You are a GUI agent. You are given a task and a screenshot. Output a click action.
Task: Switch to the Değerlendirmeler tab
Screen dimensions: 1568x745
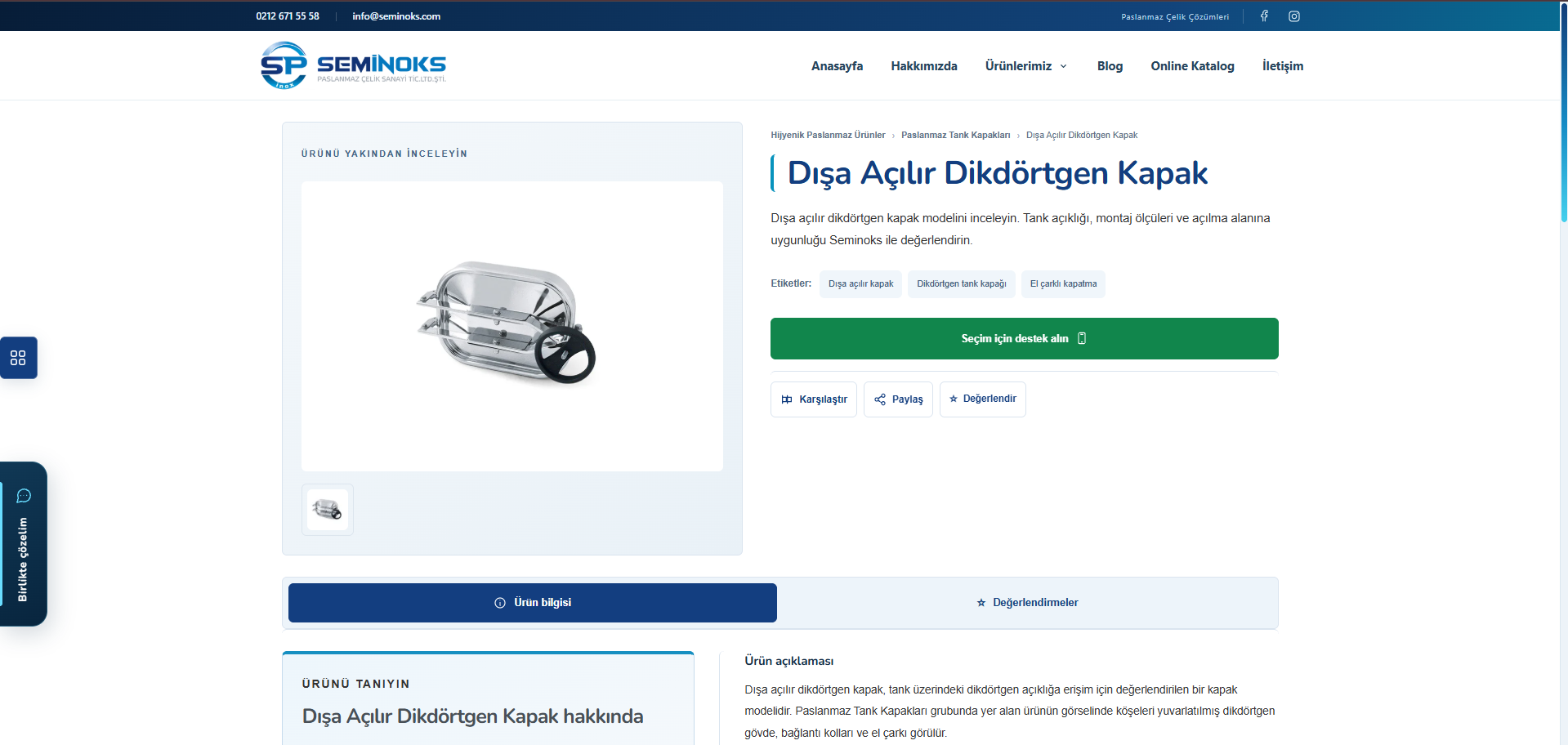point(1028,603)
